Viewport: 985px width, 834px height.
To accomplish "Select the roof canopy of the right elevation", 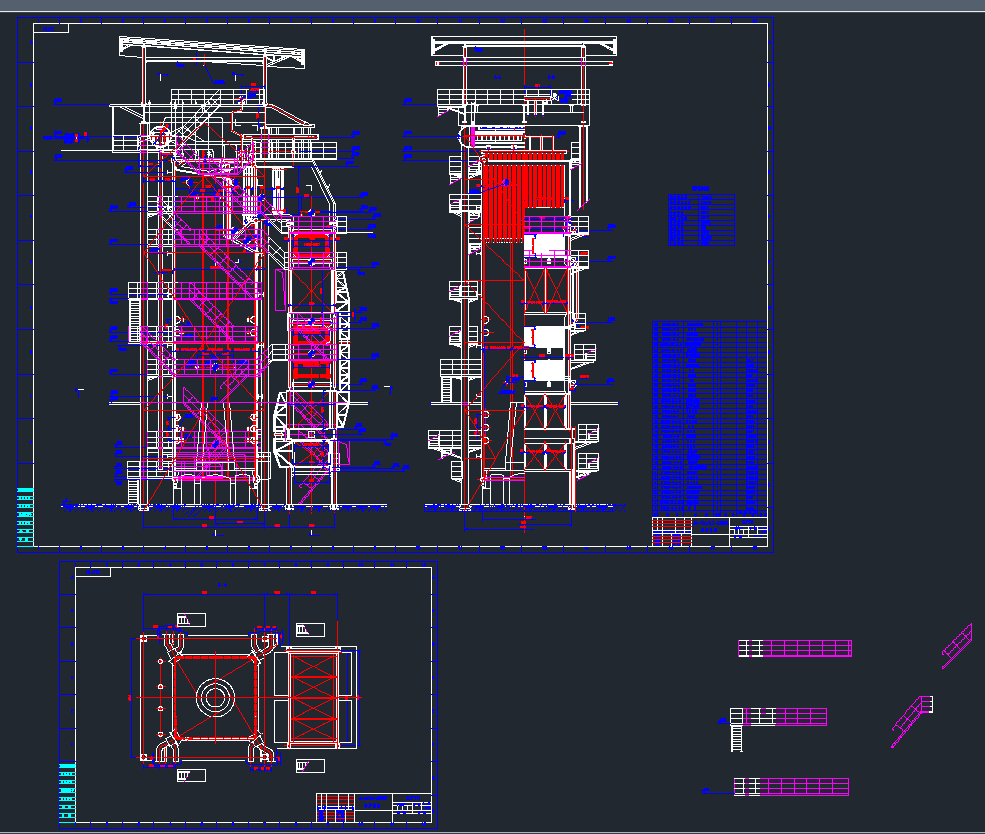I will point(524,47).
